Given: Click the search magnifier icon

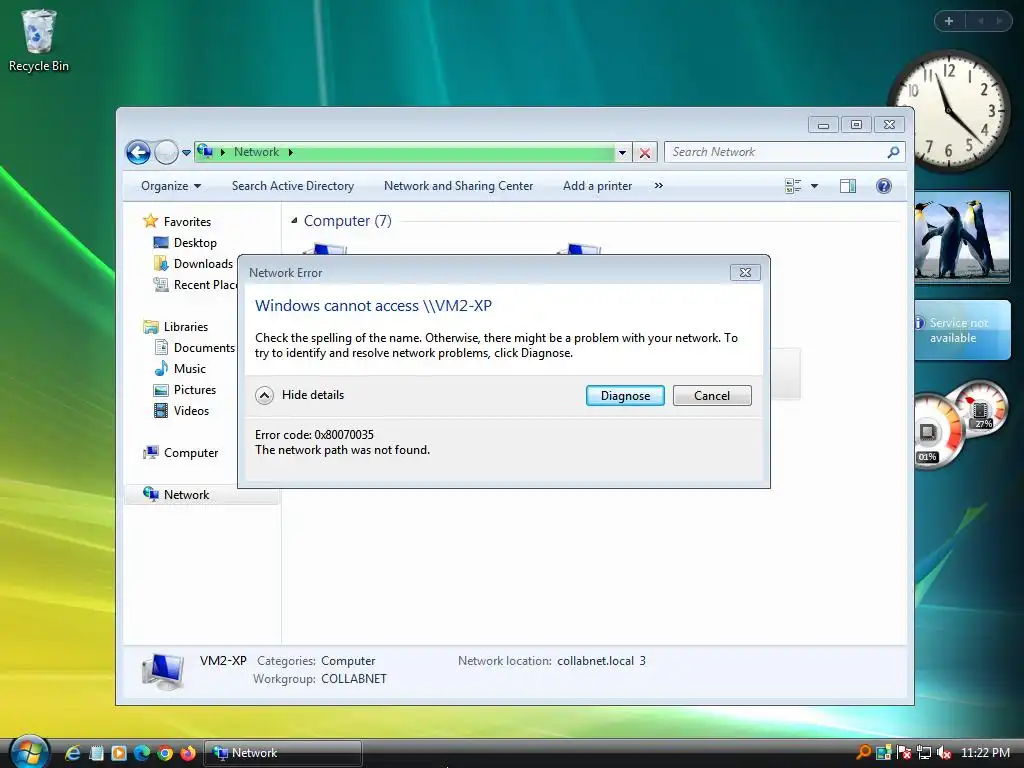Looking at the screenshot, I should click(893, 152).
